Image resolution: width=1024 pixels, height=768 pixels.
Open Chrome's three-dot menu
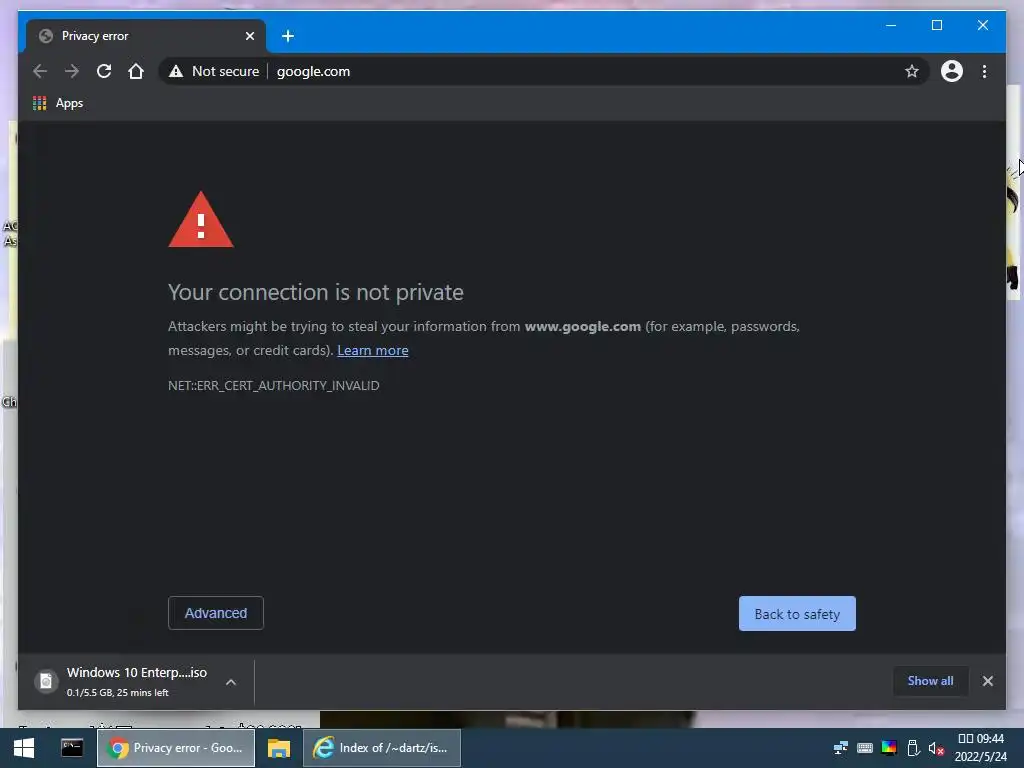pyautogui.click(x=984, y=71)
